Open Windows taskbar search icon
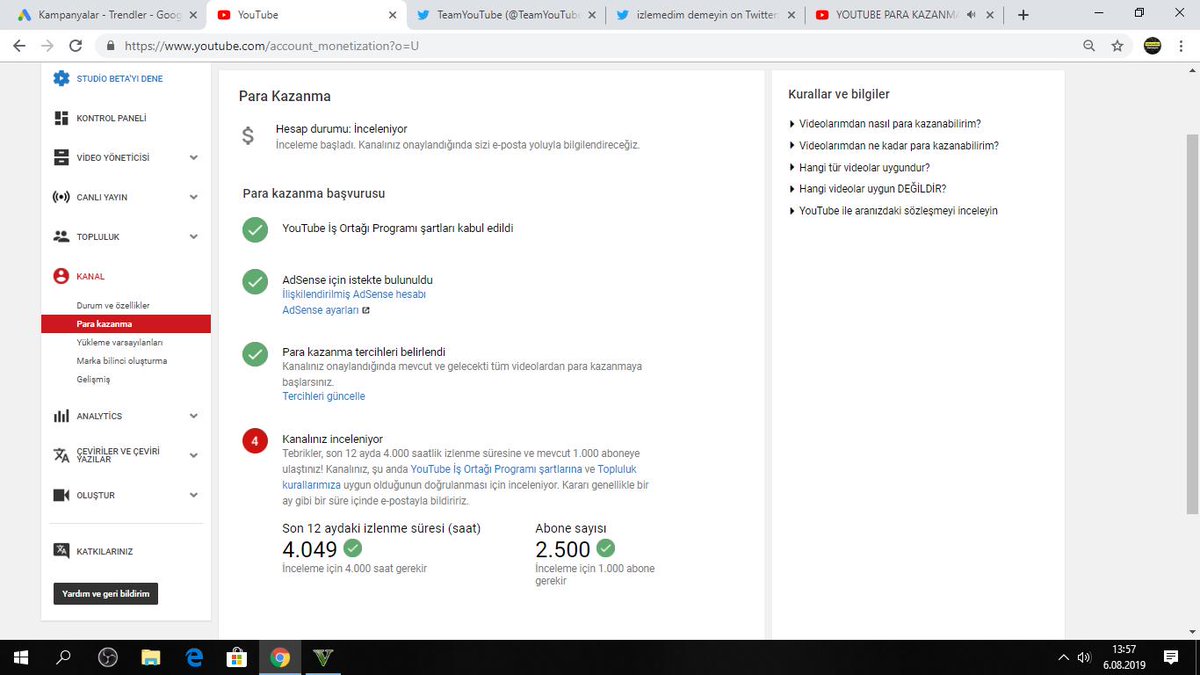The height and width of the screenshot is (675, 1200). (64, 657)
